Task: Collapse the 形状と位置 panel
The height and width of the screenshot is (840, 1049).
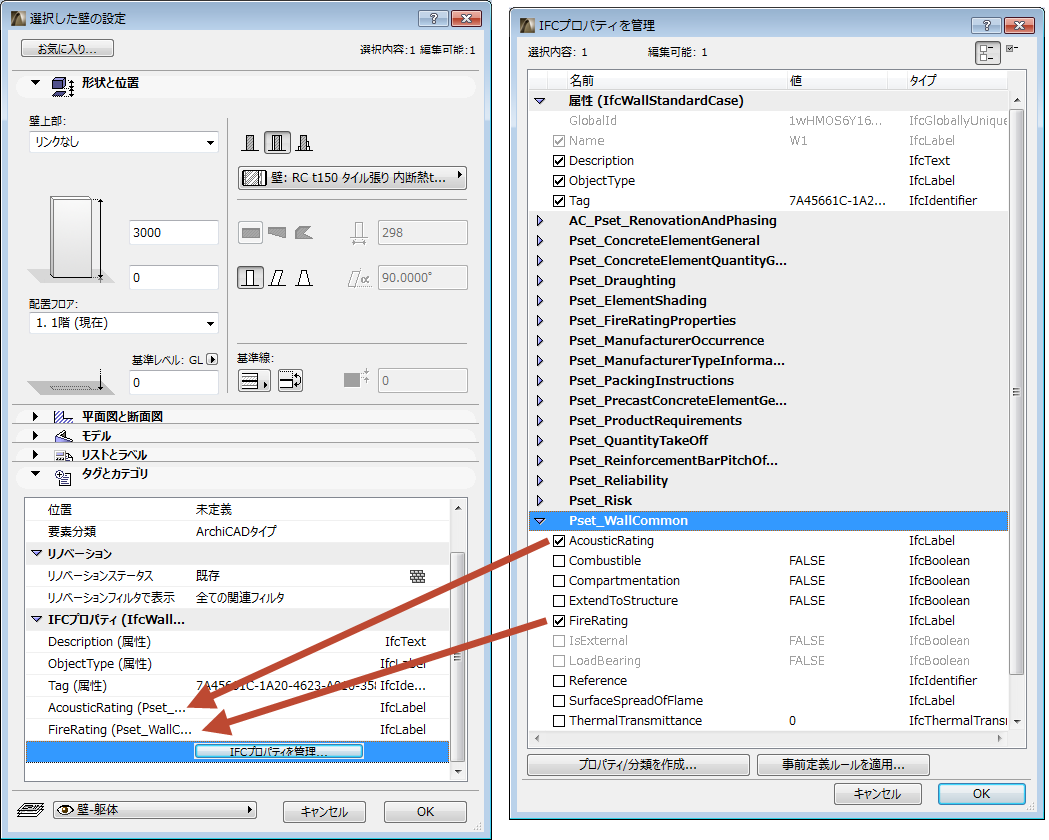Action: click(35, 83)
